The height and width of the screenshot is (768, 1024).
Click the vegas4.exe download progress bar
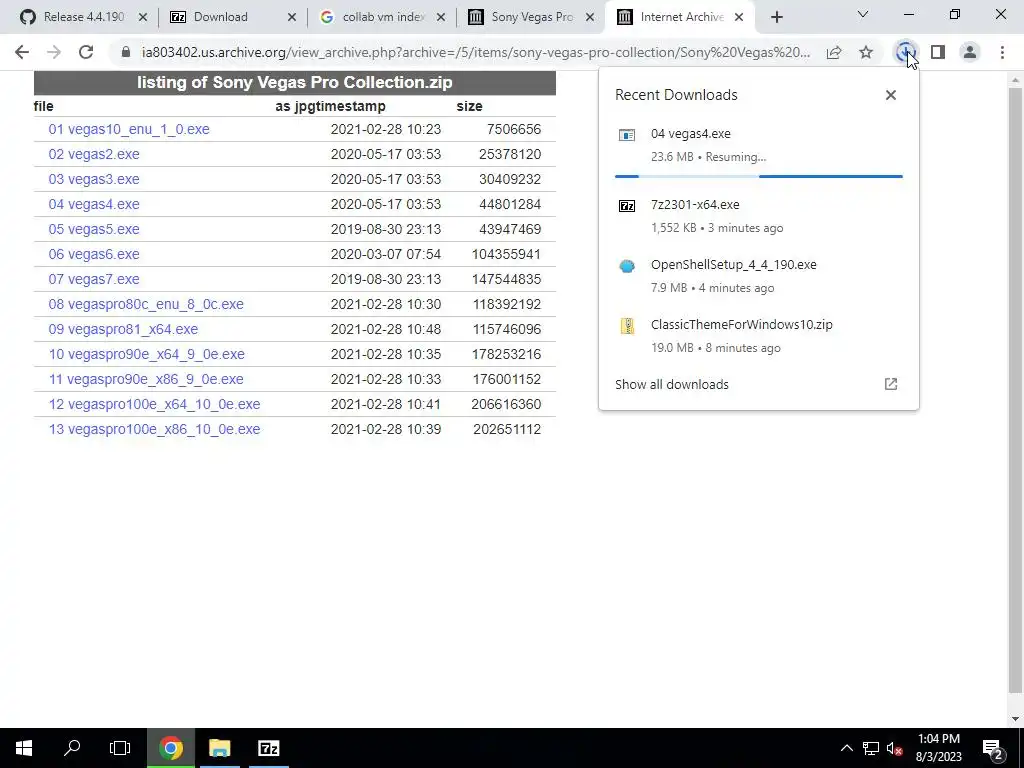(x=758, y=176)
